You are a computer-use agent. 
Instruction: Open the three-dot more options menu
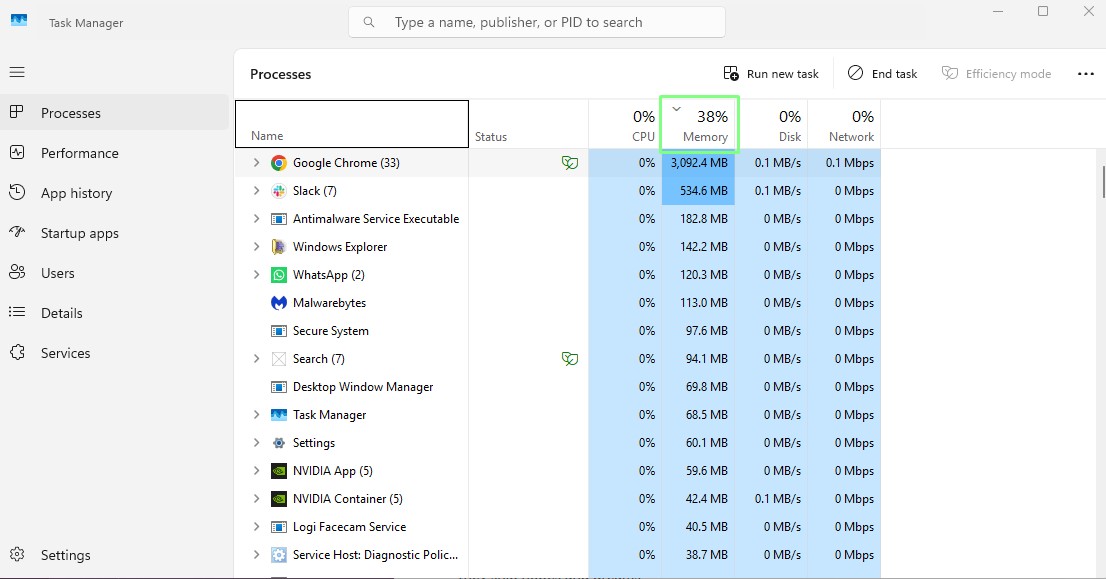(x=1086, y=74)
